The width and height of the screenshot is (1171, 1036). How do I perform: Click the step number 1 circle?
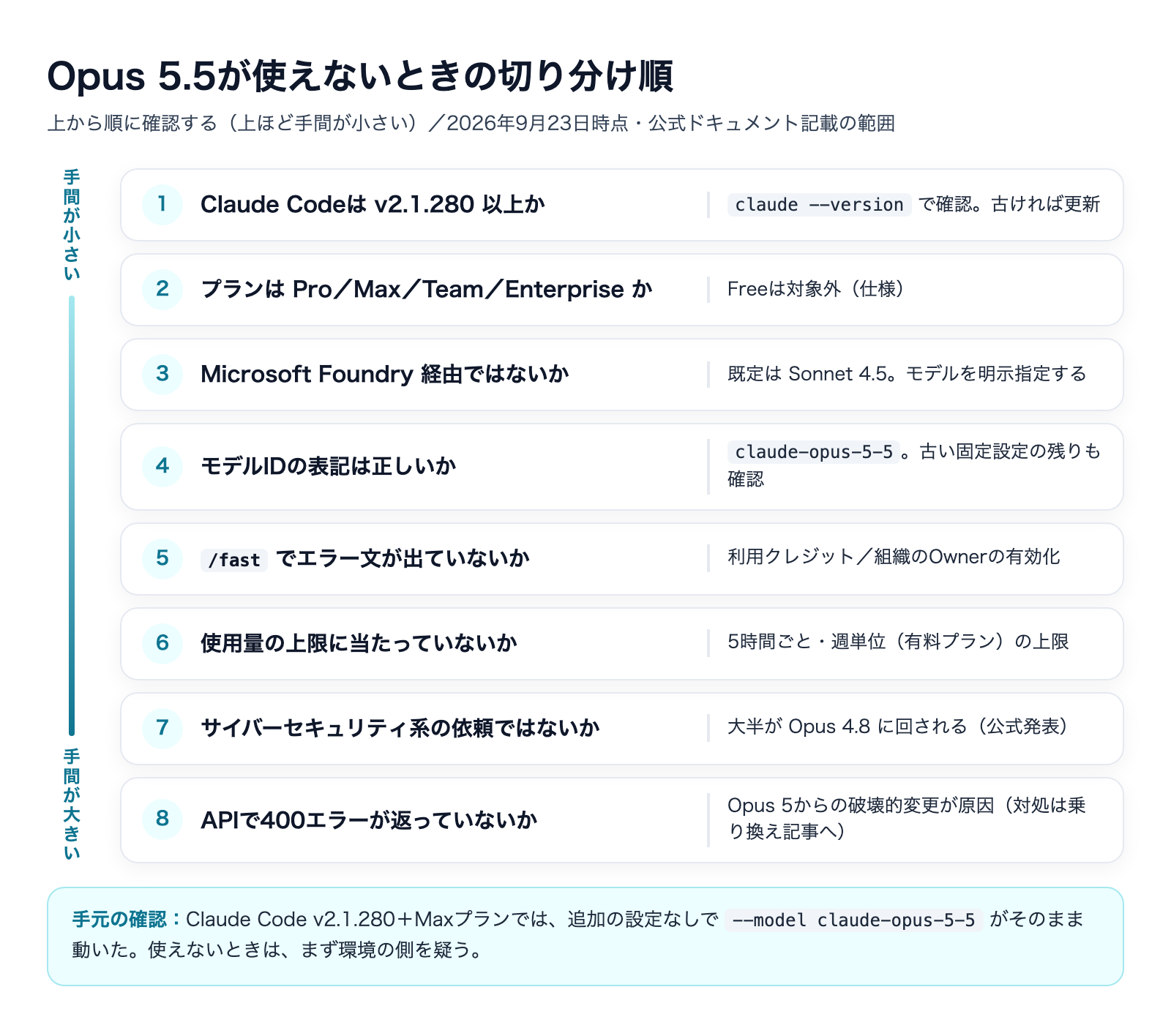tap(162, 205)
